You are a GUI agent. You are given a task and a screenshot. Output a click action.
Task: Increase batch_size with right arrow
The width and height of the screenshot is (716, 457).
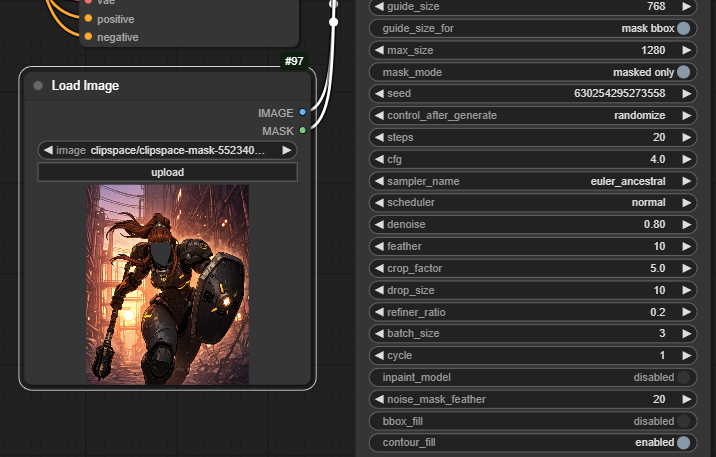coord(686,334)
